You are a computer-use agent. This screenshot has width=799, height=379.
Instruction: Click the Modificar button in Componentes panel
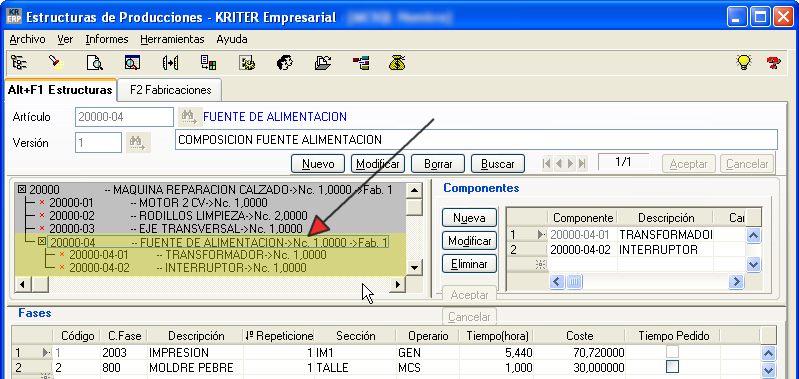pos(469,241)
